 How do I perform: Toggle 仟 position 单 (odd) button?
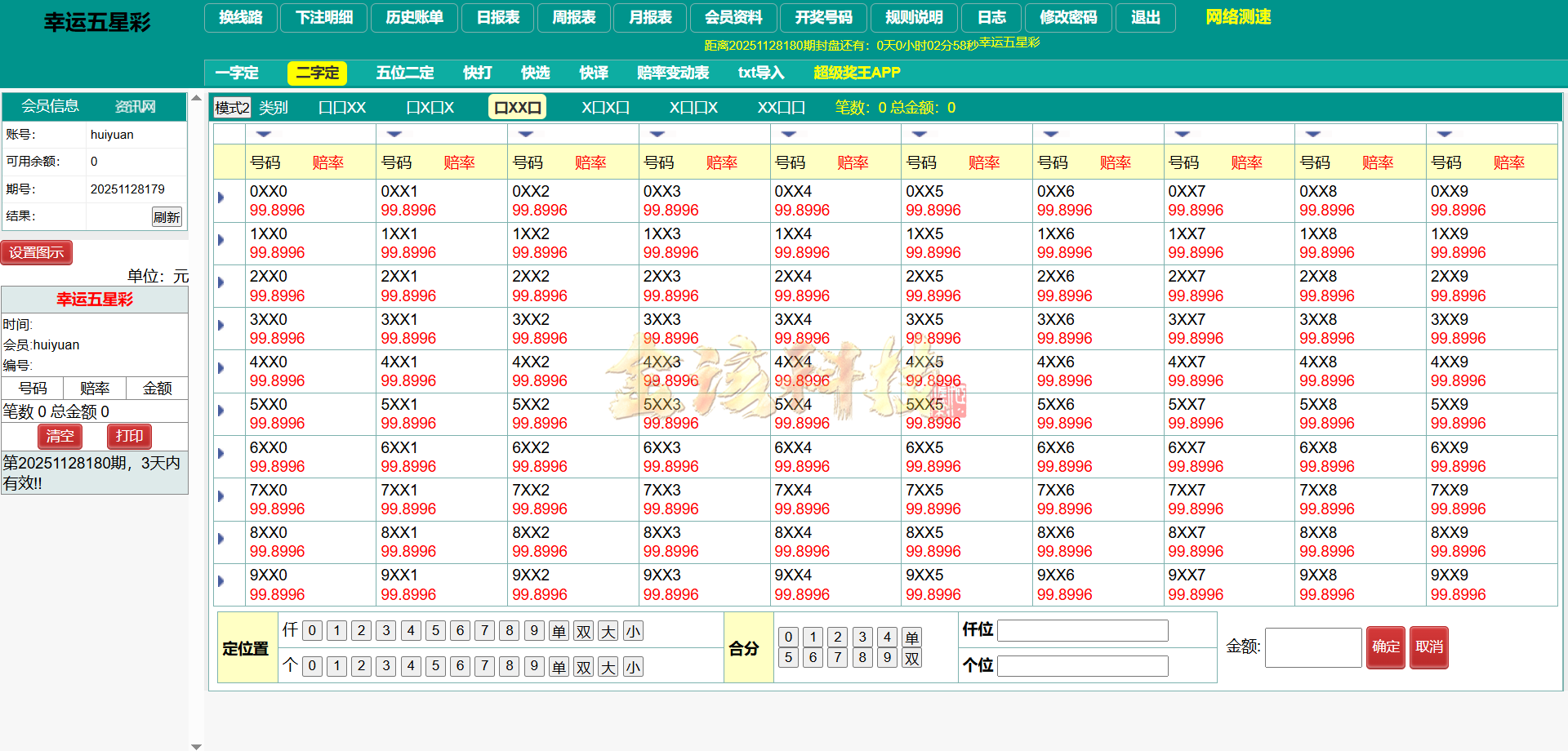coord(559,631)
